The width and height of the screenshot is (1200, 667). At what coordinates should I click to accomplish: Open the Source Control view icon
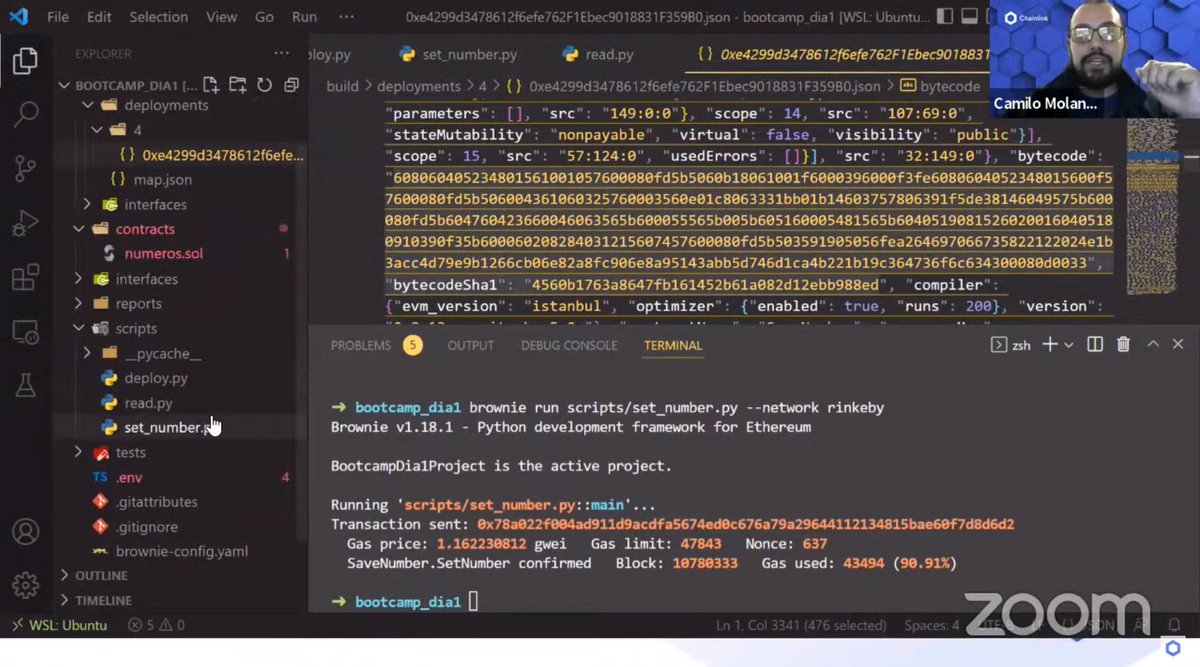click(25, 168)
